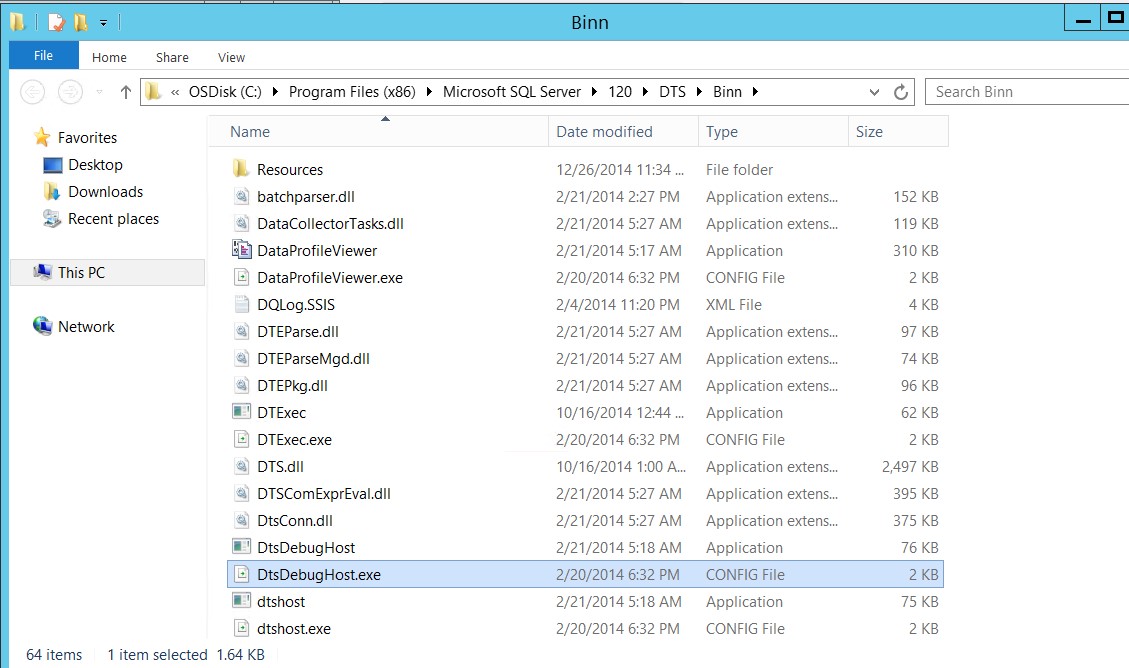The image size is (1129, 668).
Task: Expand the arrow after 120 in path
Action: [645, 92]
